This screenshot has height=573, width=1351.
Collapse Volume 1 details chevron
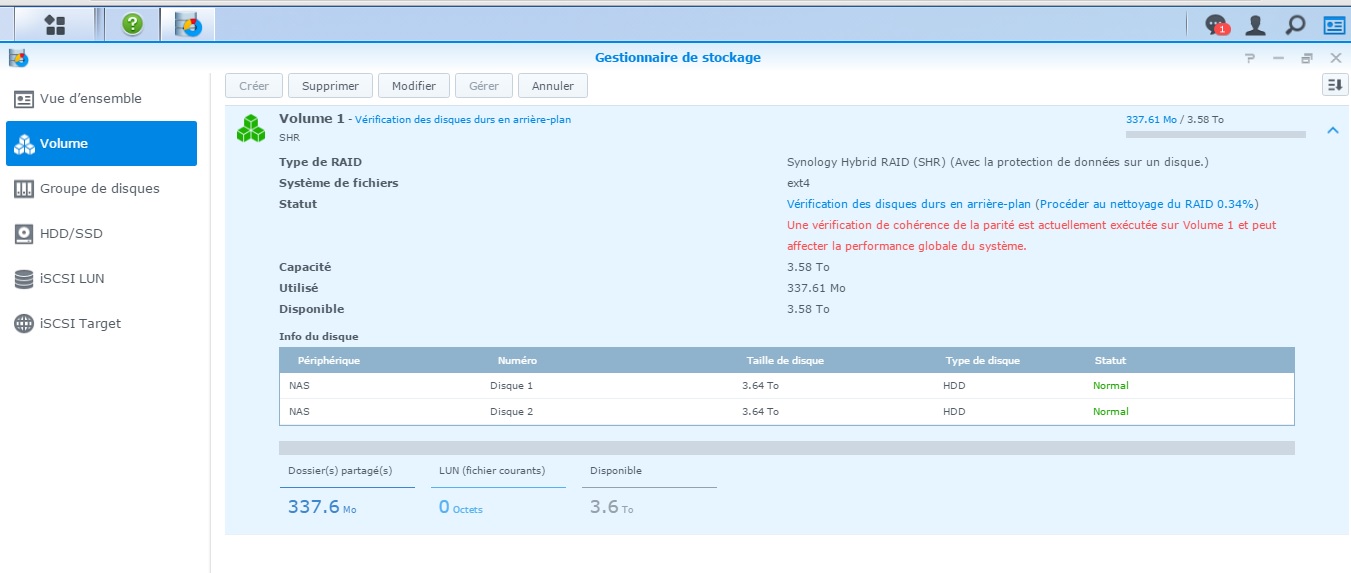pyautogui.click(x=1332, y=130)
